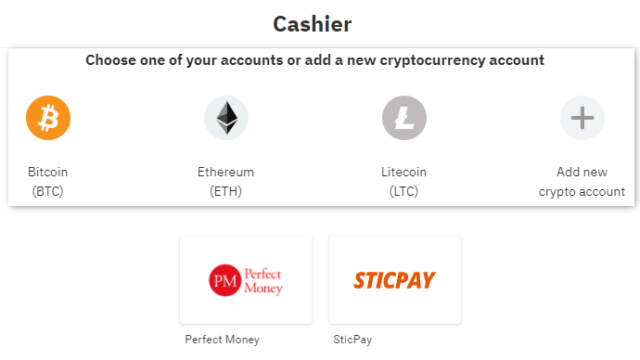640x360 pixels.
Task: Click the plus icon to add an account
Action: pyautogui.click(x=582, y=118)
